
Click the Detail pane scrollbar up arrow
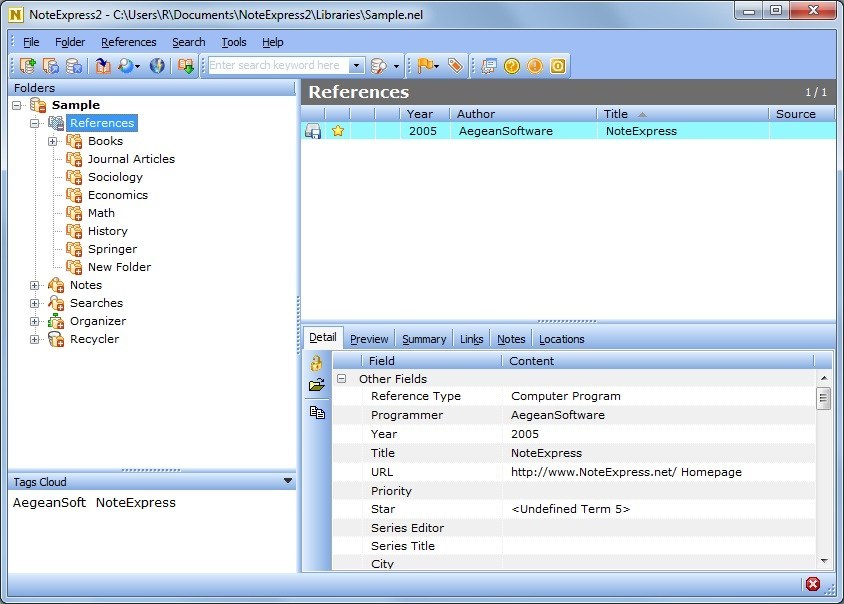coord(824,378)
